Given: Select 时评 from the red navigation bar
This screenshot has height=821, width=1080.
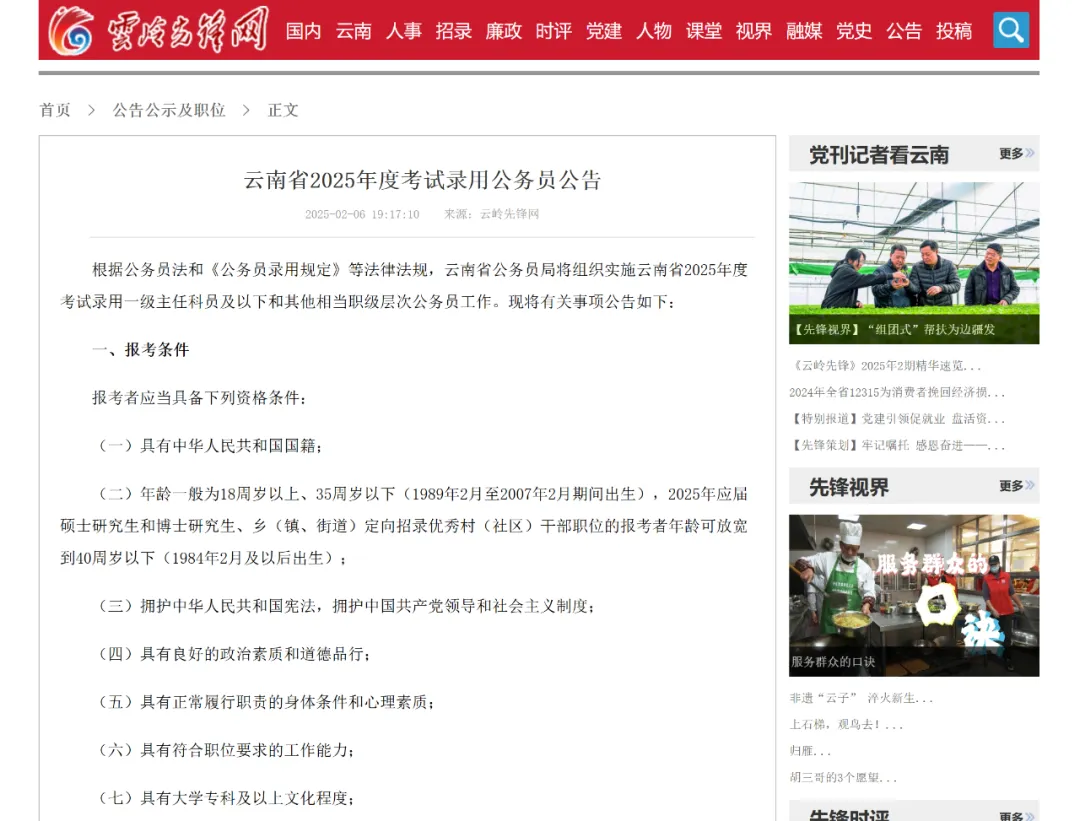Looking at the screenshot, I should pyautogui.click(x=554, y=31).
